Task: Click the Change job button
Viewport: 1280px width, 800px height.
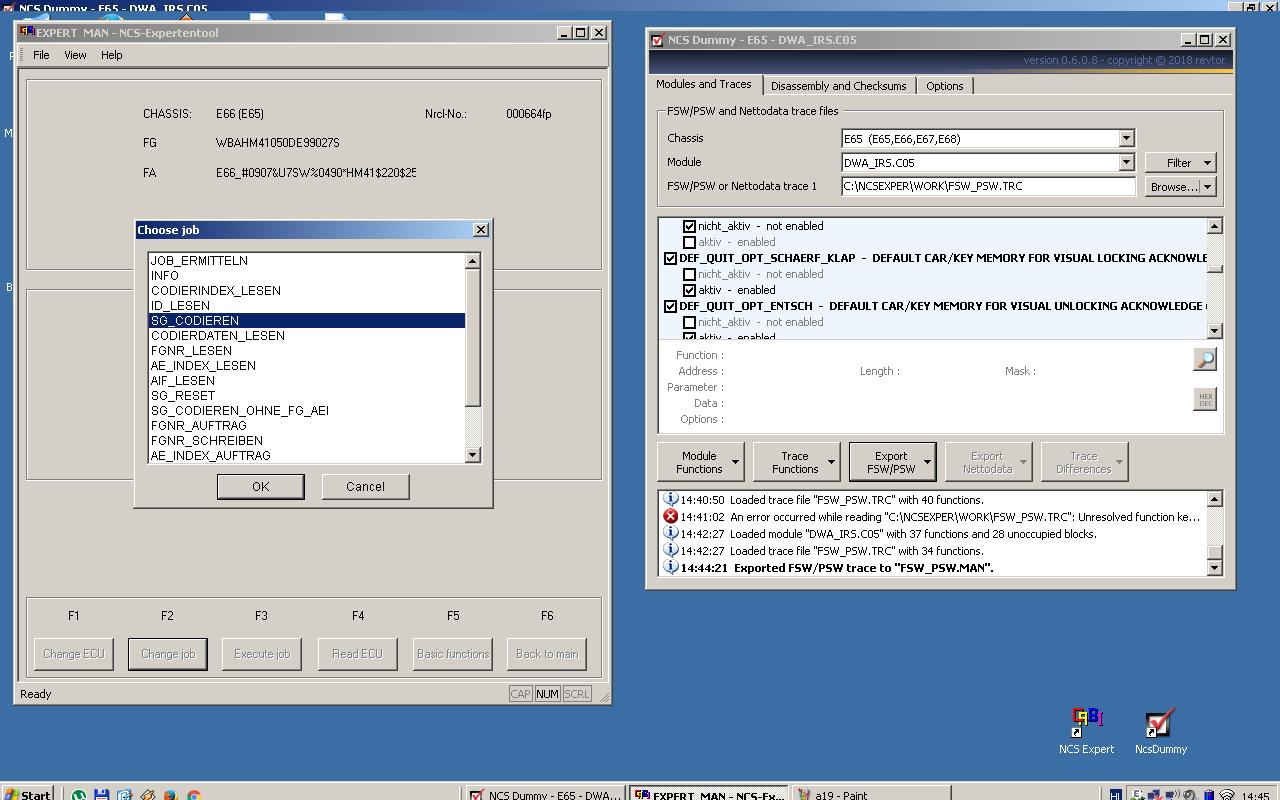Action: (x=168, y=654)
